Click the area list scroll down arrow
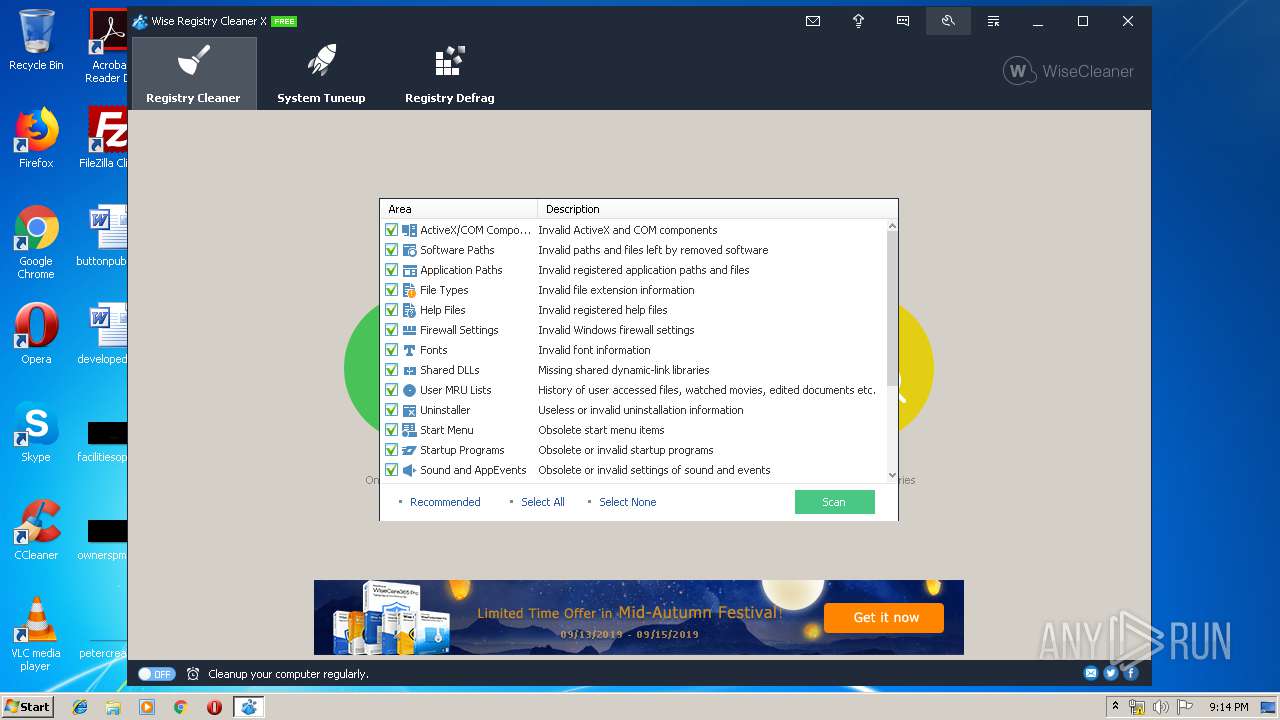Viewport: 1280px width, 720px height. (892, 475)
